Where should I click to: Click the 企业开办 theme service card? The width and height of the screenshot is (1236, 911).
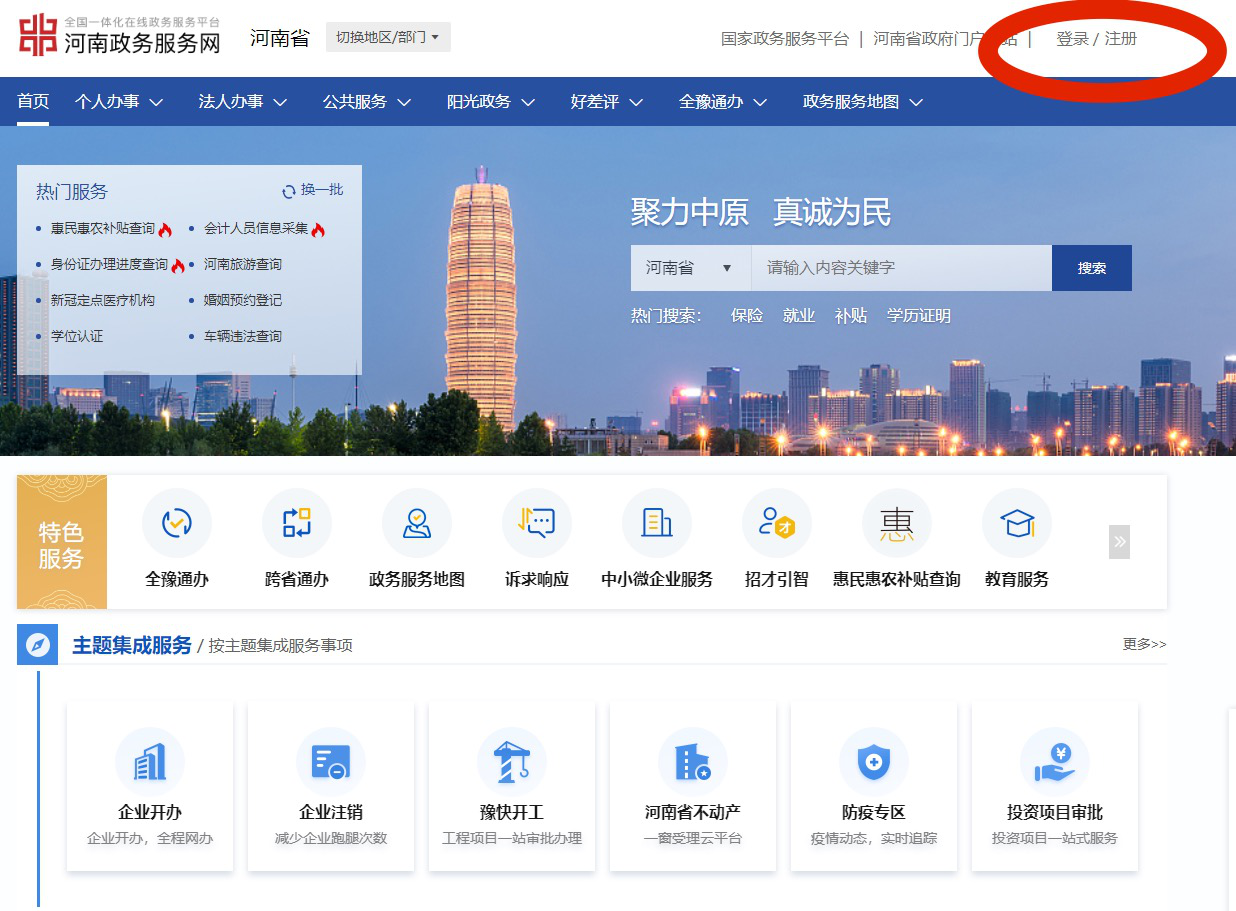[x=150, y=786]
